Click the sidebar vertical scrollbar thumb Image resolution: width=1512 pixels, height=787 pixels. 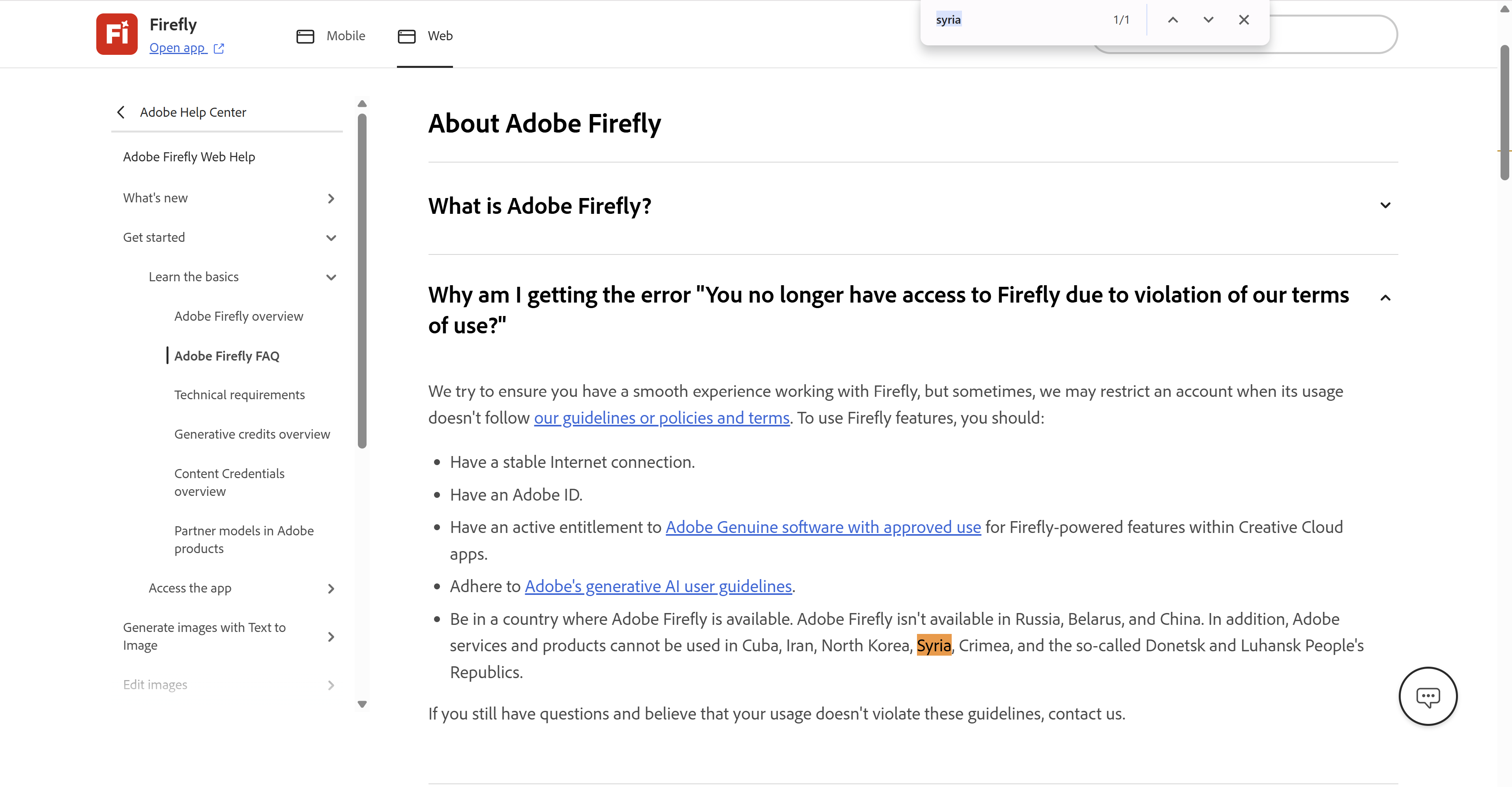click(362, 282)
